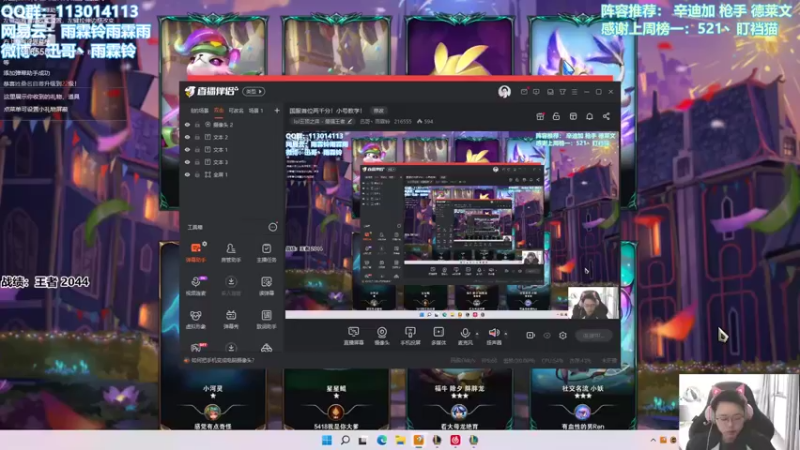Select the 文本 3 source row
This screenshot has height=450, width=800.
232,162
